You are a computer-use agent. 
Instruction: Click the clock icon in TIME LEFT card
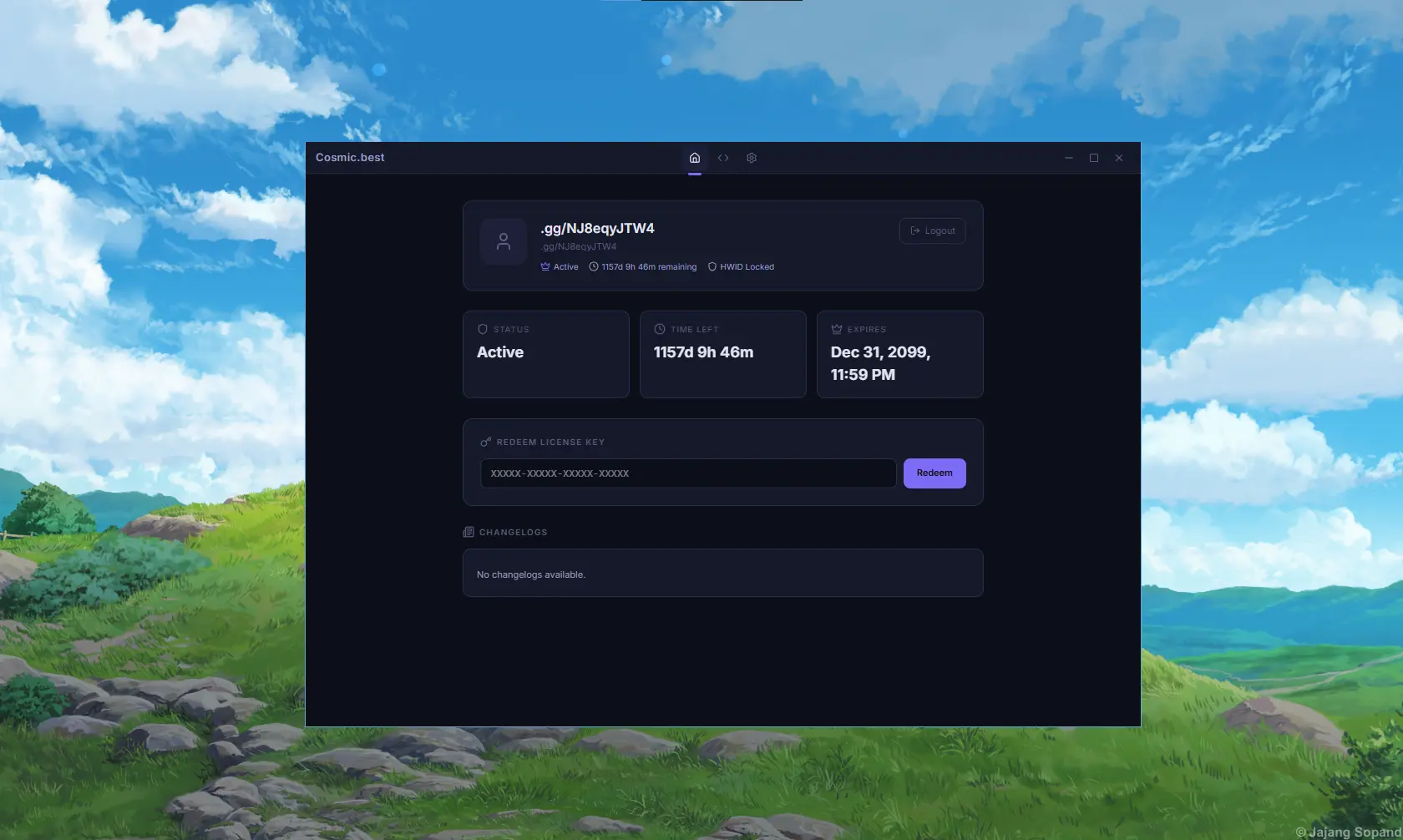660,329
